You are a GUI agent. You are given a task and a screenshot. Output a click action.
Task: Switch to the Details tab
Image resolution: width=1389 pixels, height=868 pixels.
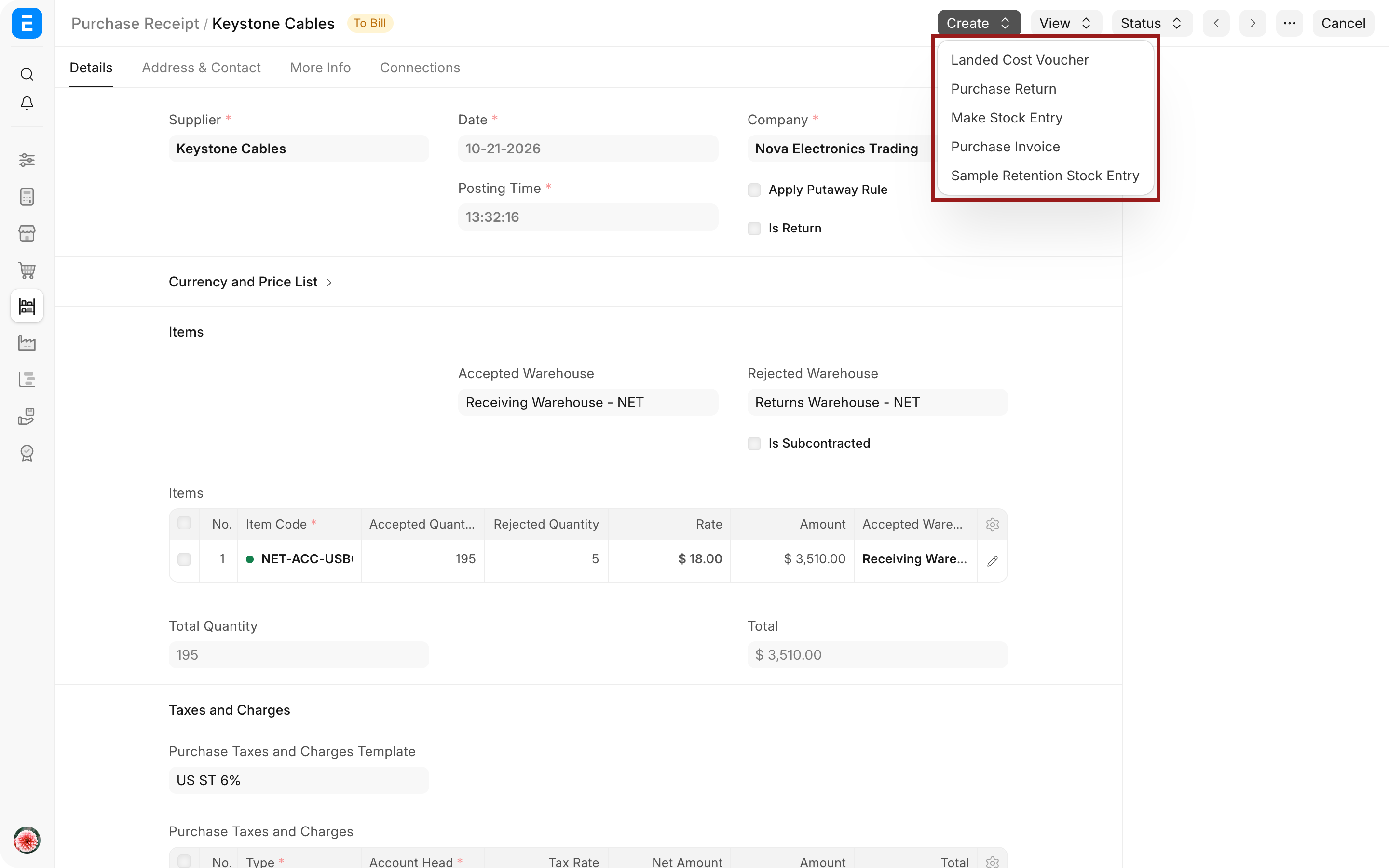pos(91,68)
